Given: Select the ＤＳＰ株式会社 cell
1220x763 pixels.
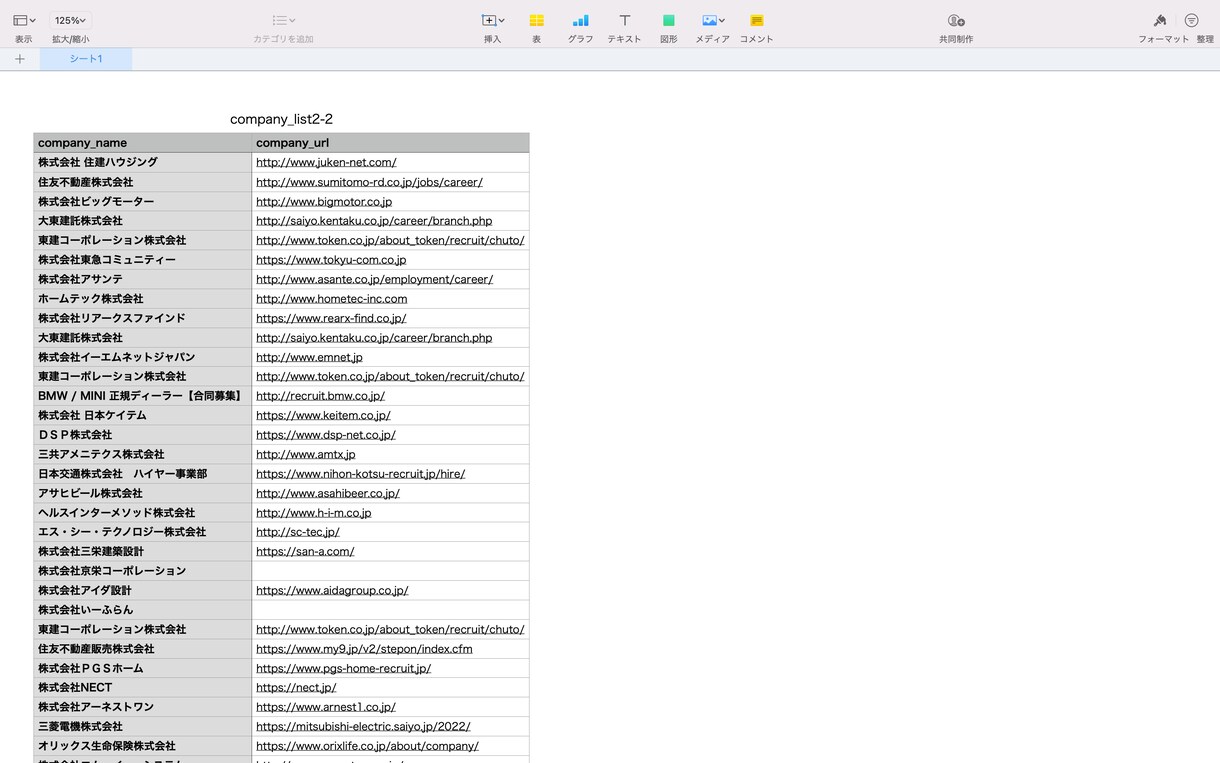Looking at the screenshot, I should click(x=143, y=435).
